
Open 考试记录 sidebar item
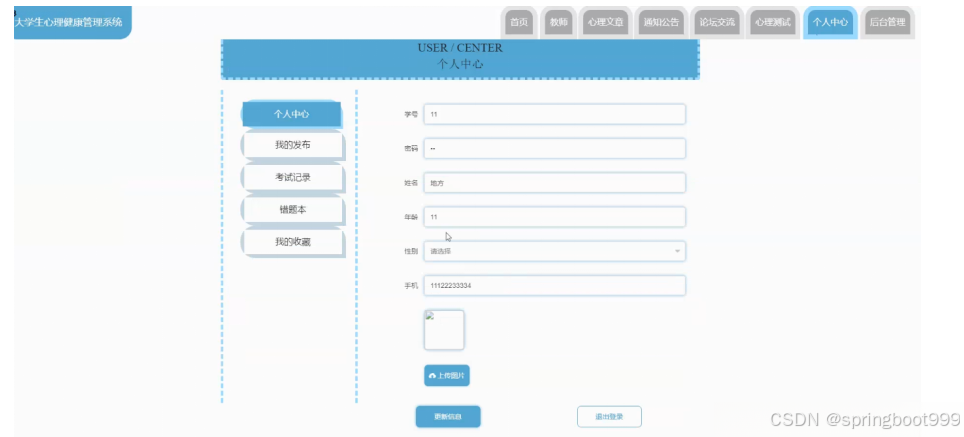pyautogui.click(x=293, y=177)
